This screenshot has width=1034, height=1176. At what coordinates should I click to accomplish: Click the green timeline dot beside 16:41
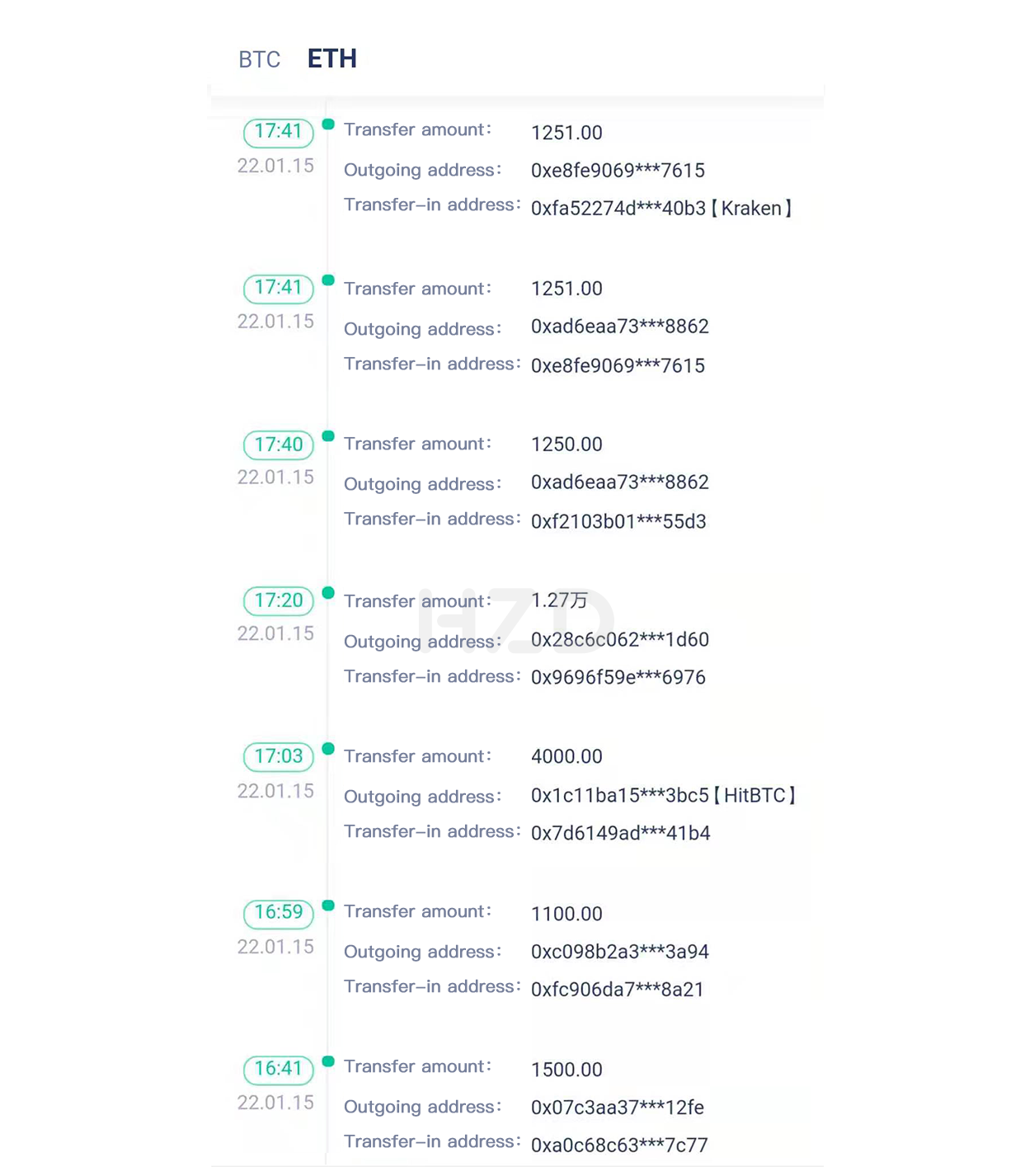[328, 1061]
